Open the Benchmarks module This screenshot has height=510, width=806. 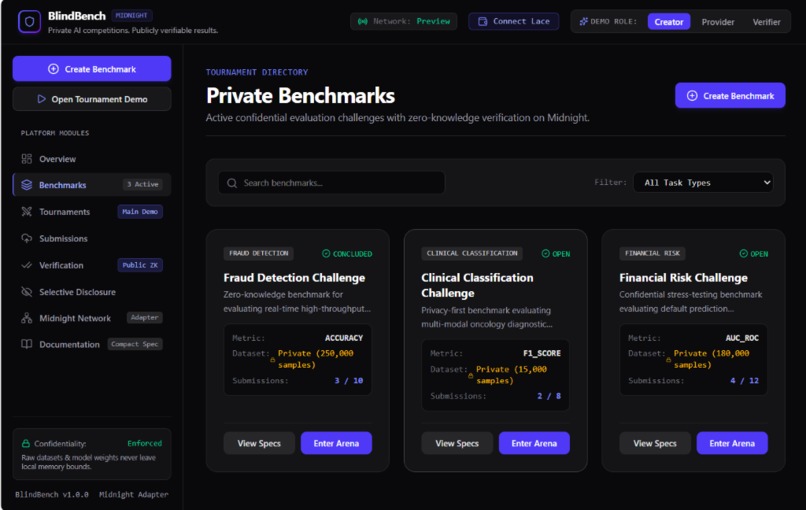[91, 185]
